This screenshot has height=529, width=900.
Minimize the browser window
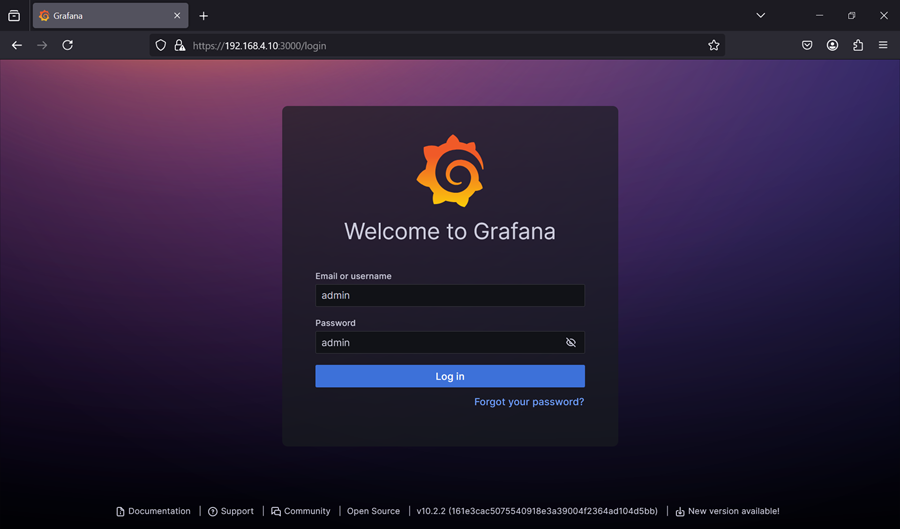click(x=820, y=15)
